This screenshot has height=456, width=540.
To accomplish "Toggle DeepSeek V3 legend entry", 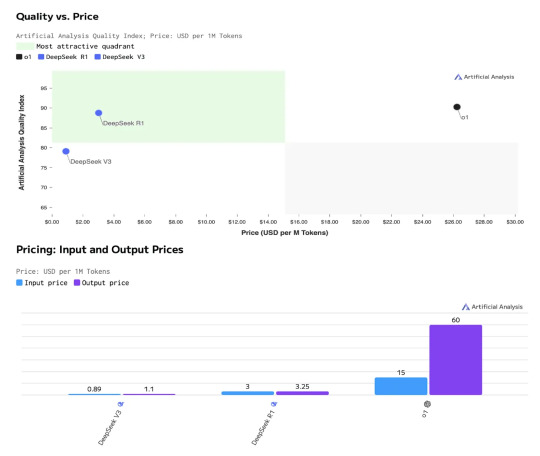I will point(120,57).
